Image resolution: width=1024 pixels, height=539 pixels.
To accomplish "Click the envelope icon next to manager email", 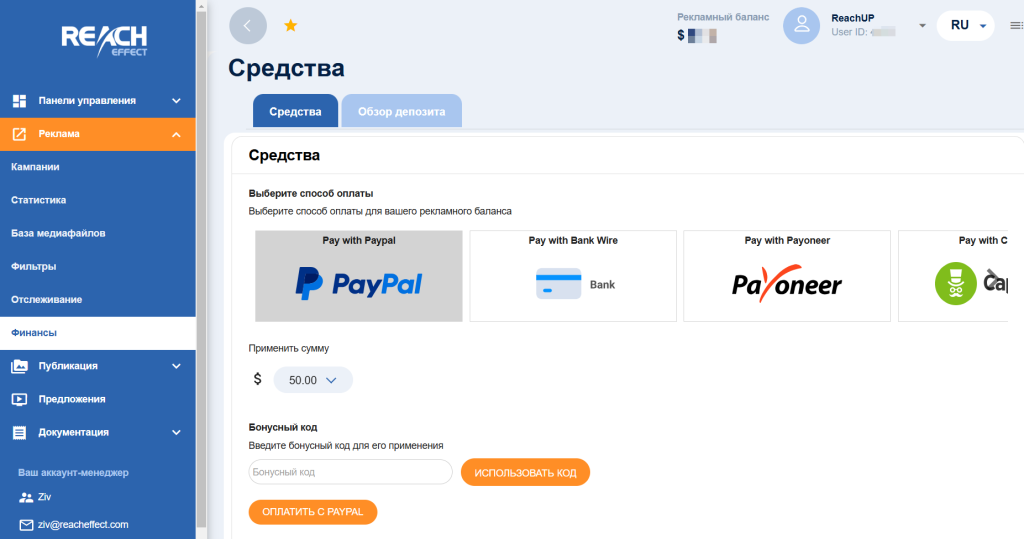I will [x=26, y=525].
